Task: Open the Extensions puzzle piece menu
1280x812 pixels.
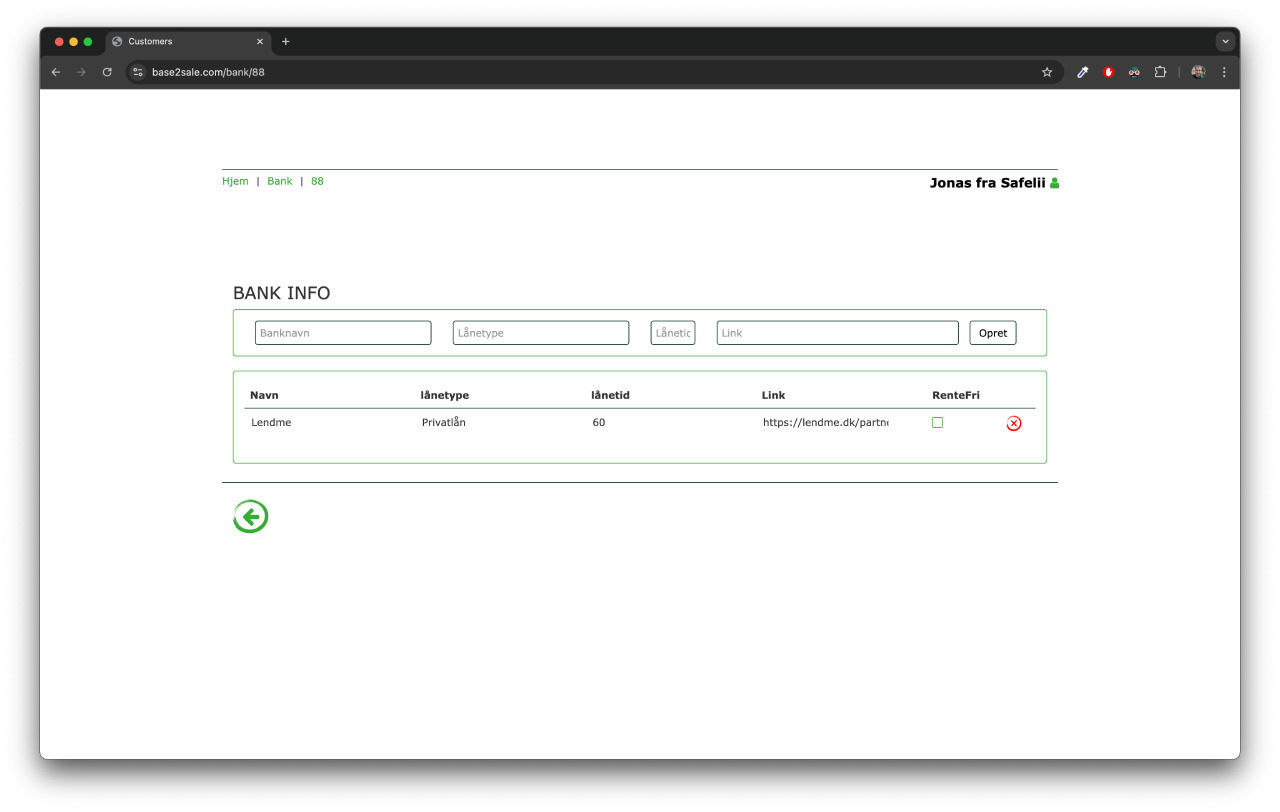Action: coord(1160,72)
